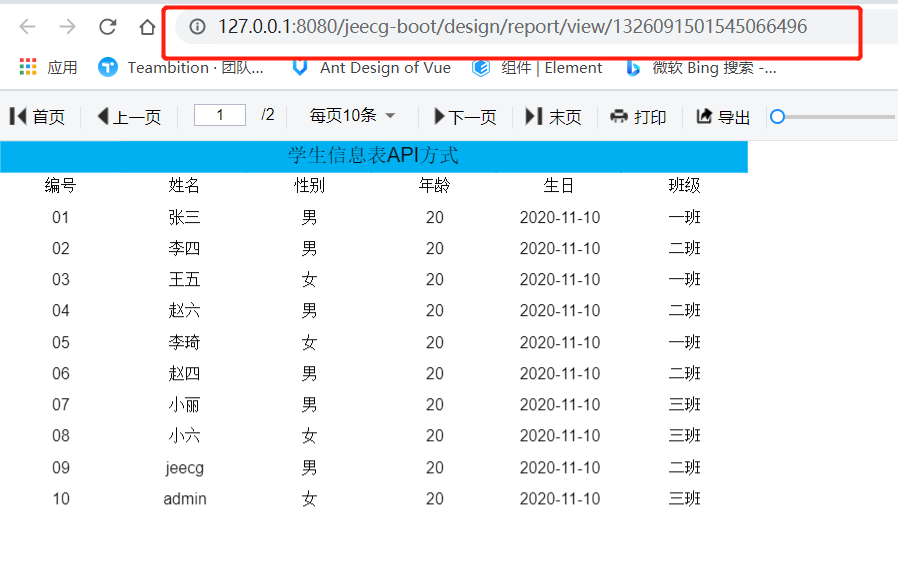This screenshot has width=898, height=576.
Task: Export the report with 导出 button
Action: click(723, 117)
